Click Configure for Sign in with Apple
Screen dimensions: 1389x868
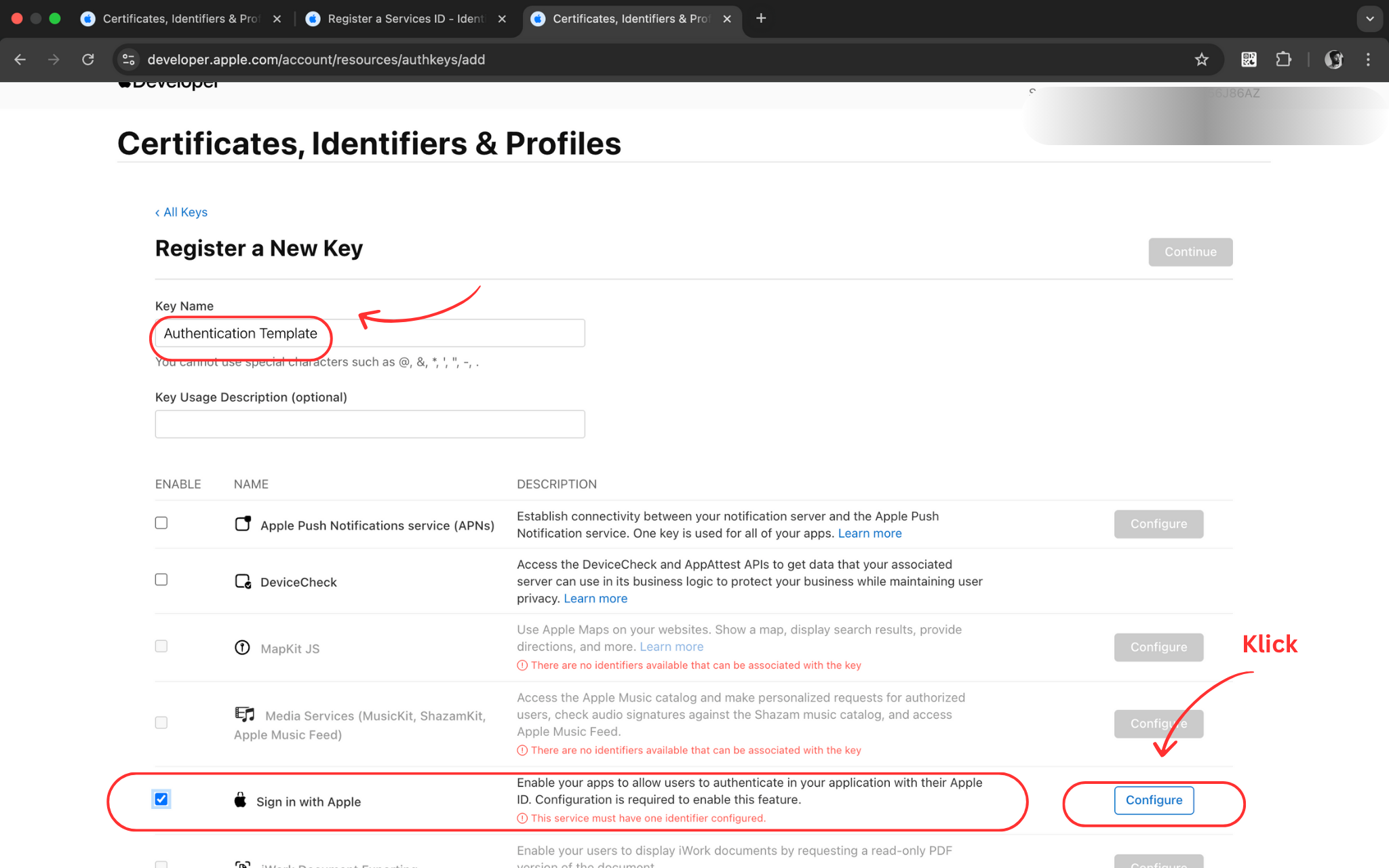[x=1154, y=800]
